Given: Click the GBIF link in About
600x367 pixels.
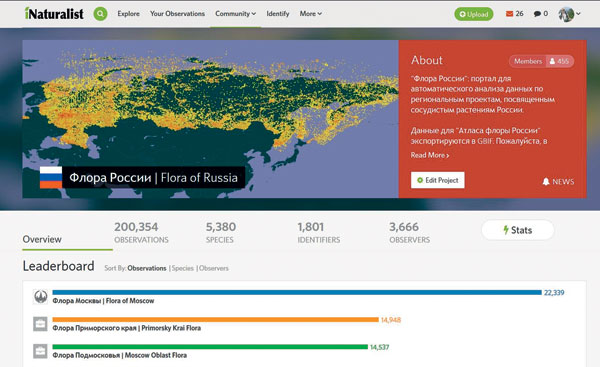Looking at the screenshot, I should pyautogui.click(x=485, y=141).
